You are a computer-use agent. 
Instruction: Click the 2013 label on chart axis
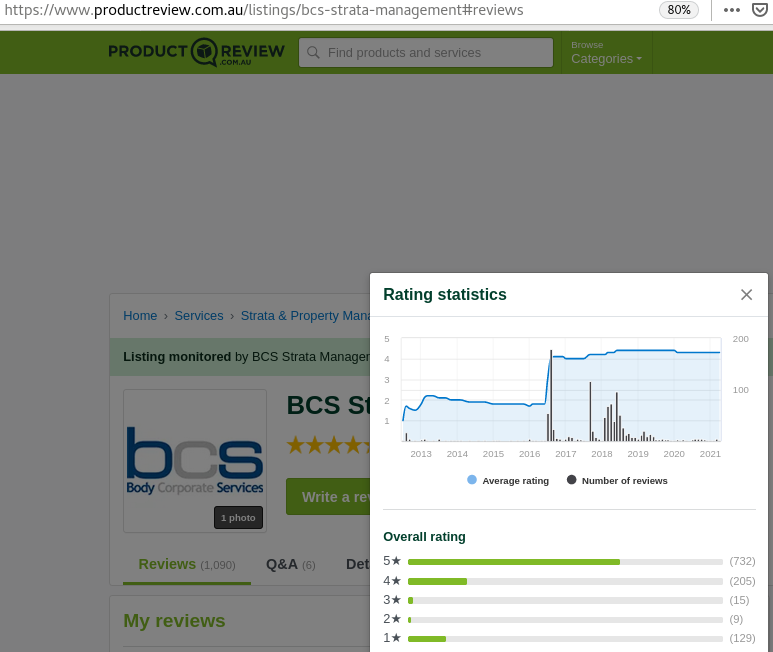421,454
